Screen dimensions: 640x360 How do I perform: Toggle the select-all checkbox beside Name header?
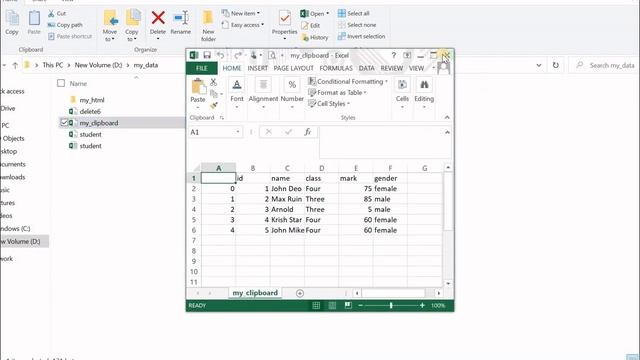tap(61, 83)
